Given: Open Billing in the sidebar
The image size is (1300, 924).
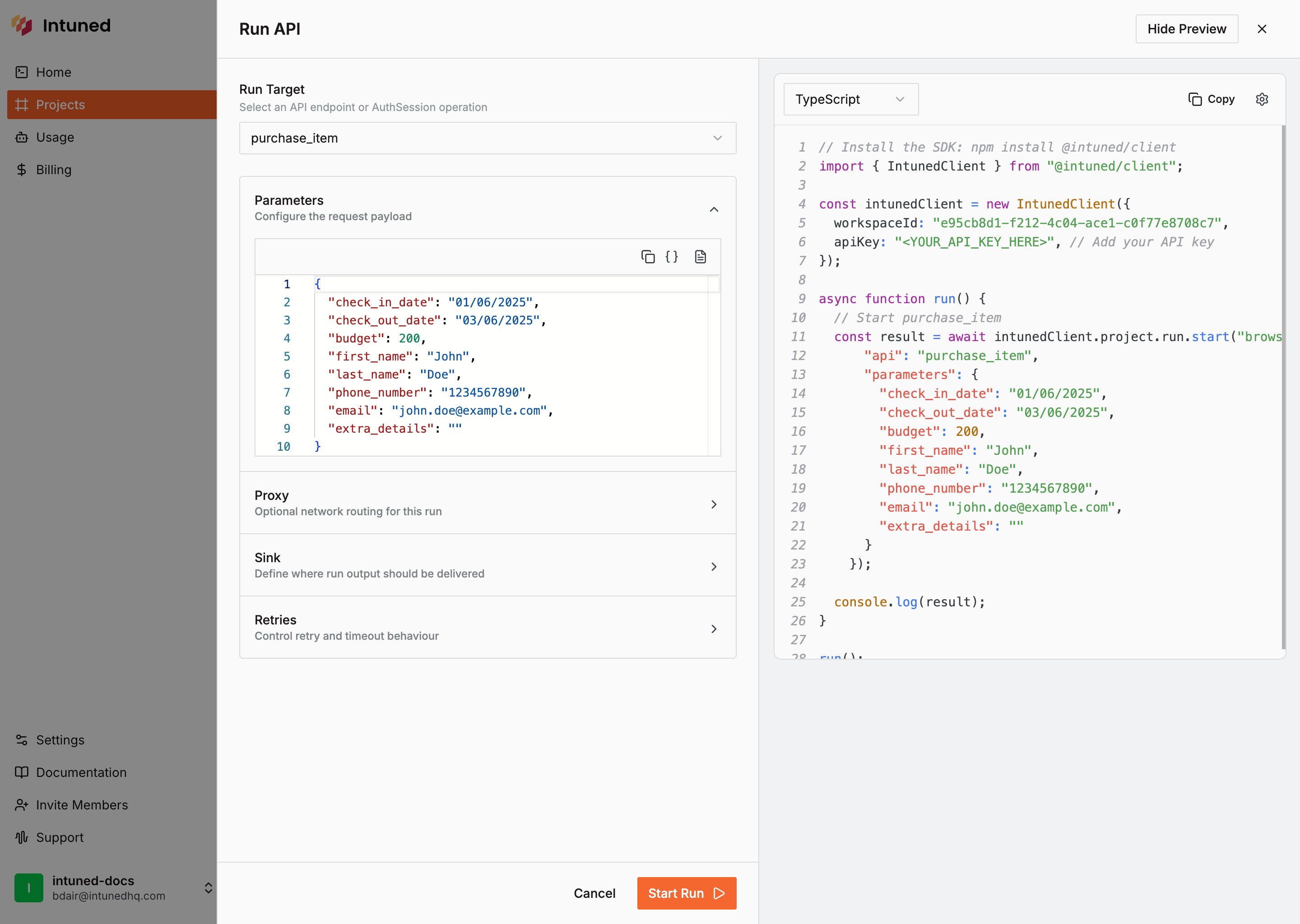Looking at the screenshot, I should pos(111,170).
